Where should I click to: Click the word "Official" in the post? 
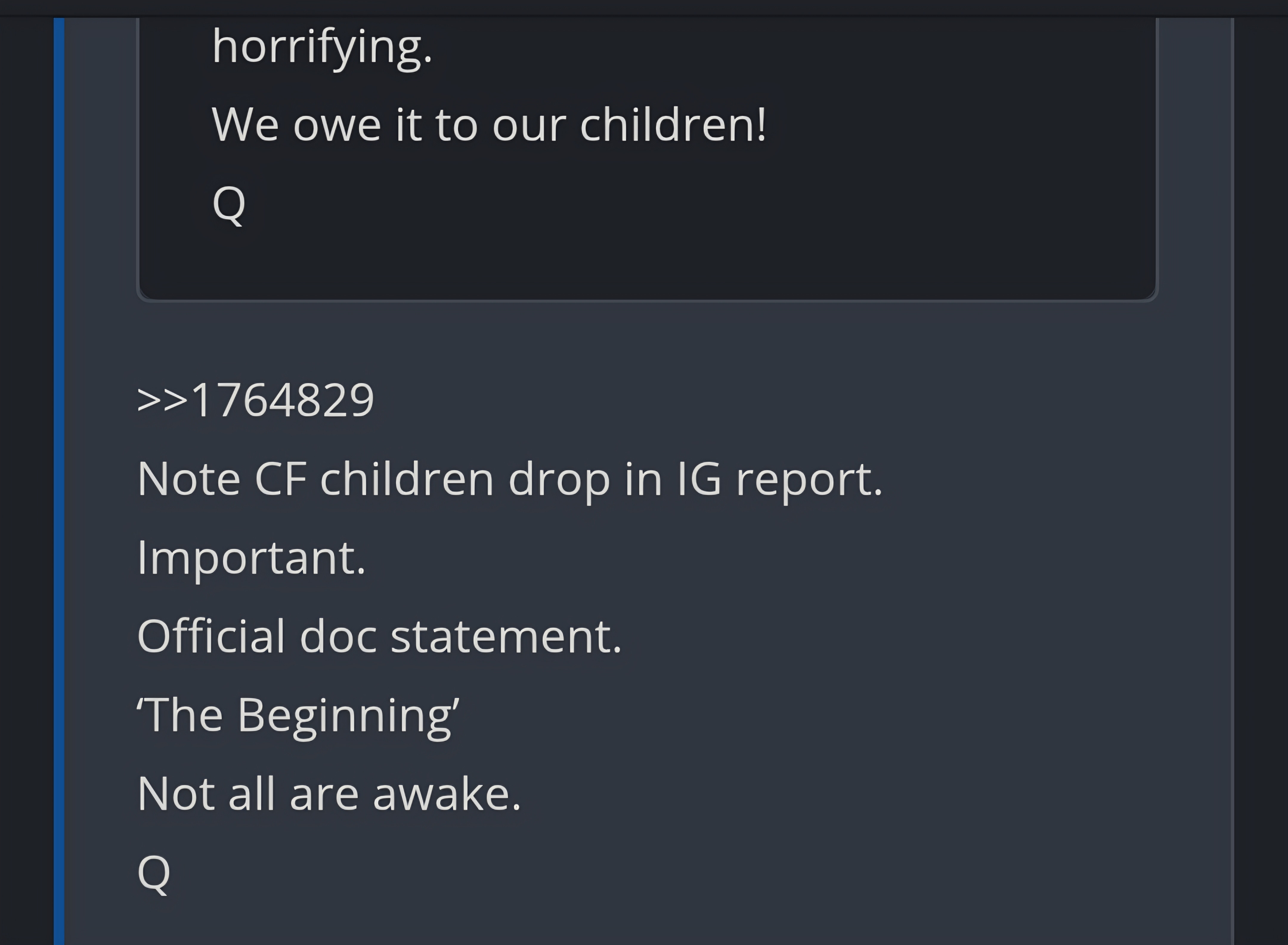[211, 636]
